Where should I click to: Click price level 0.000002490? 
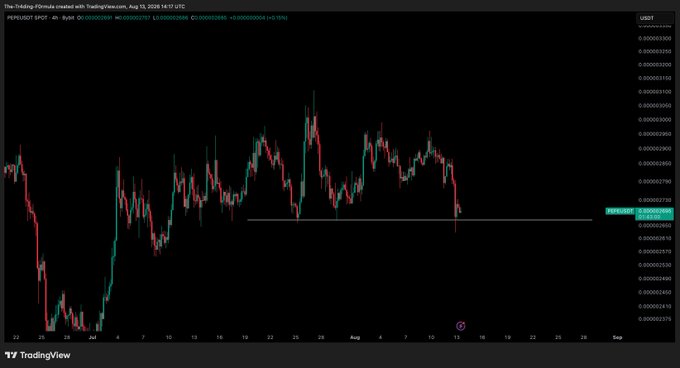coord(655,278)
